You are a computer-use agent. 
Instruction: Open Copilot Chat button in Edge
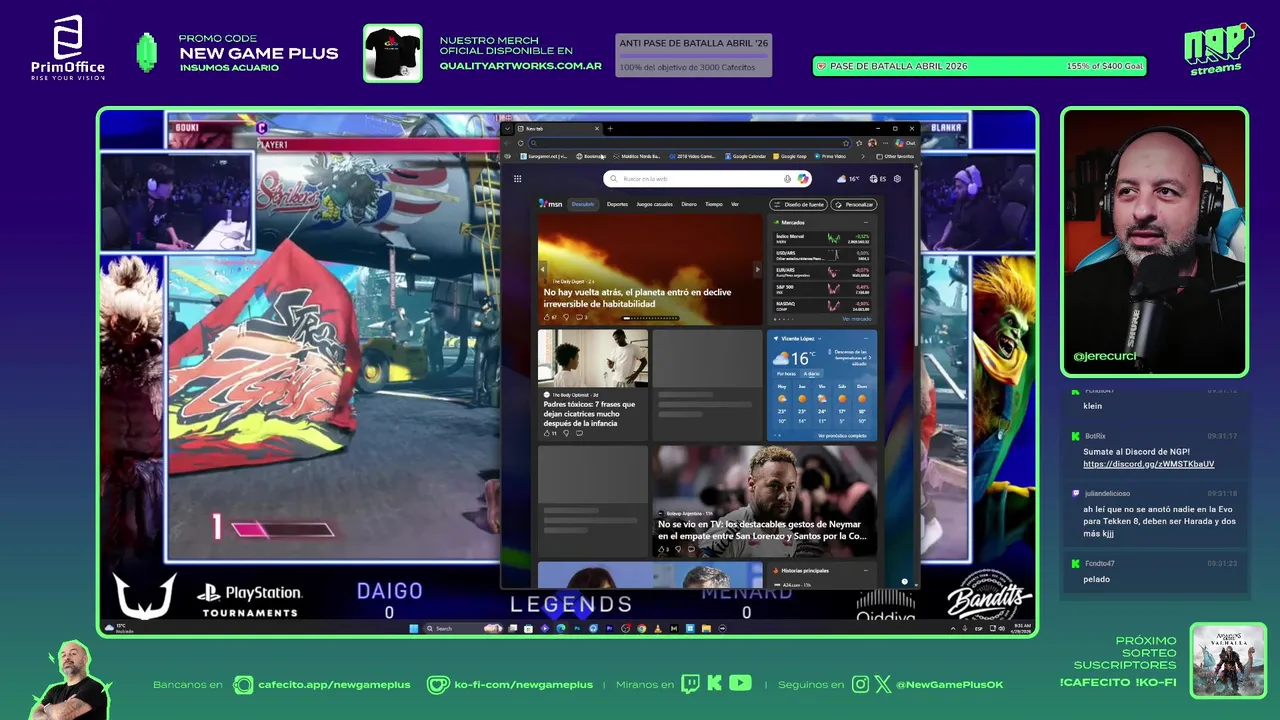point(906,143)
